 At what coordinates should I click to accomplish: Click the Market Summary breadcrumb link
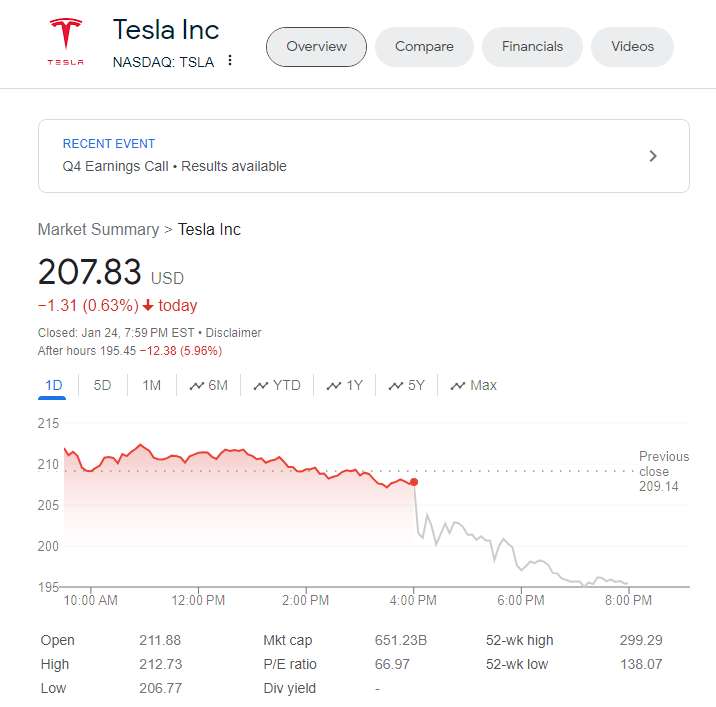(x=98, y=229)
